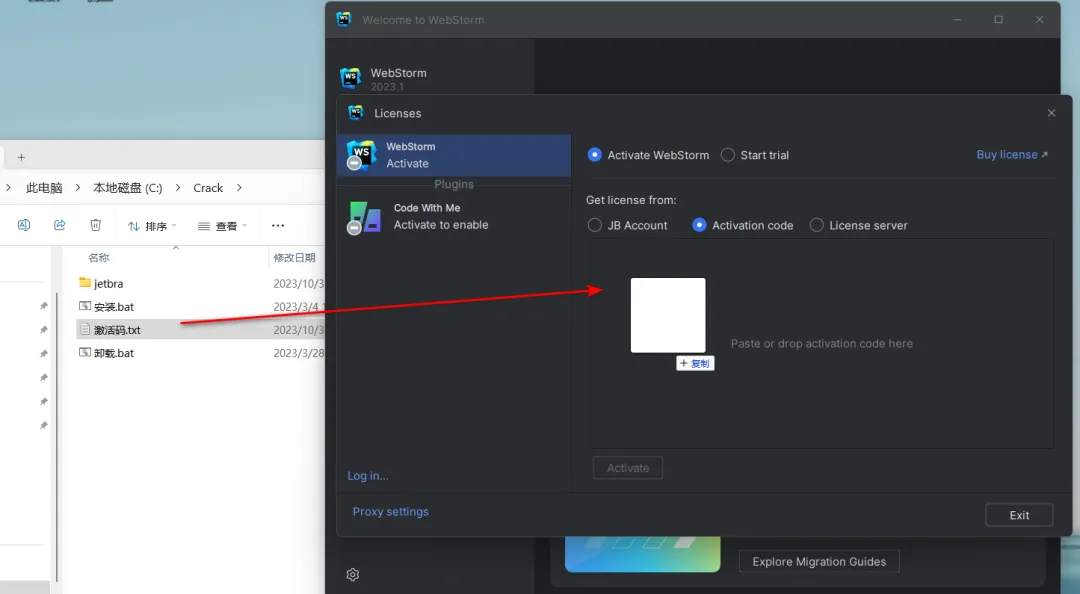1080x594 pixels.
Task: Open the three-dots more options menu in Explorer
Action: 278,225
